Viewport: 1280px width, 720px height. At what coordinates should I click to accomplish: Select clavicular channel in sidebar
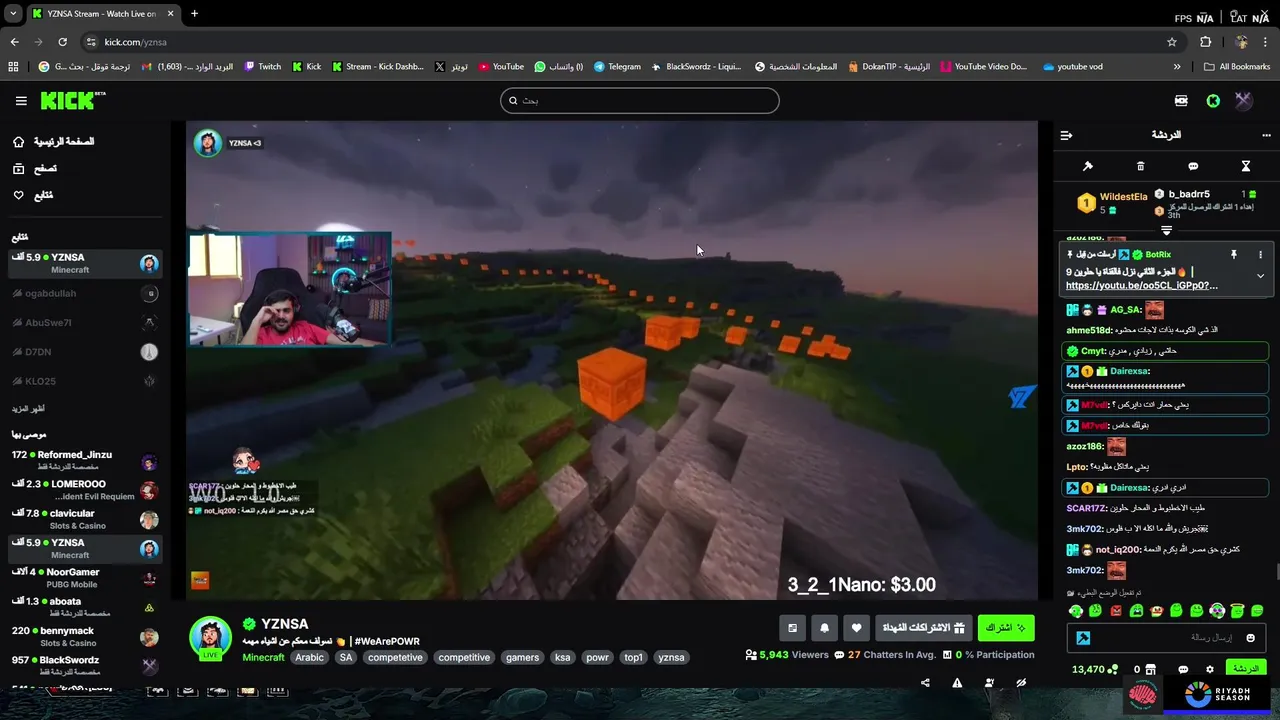pos(84,519)
